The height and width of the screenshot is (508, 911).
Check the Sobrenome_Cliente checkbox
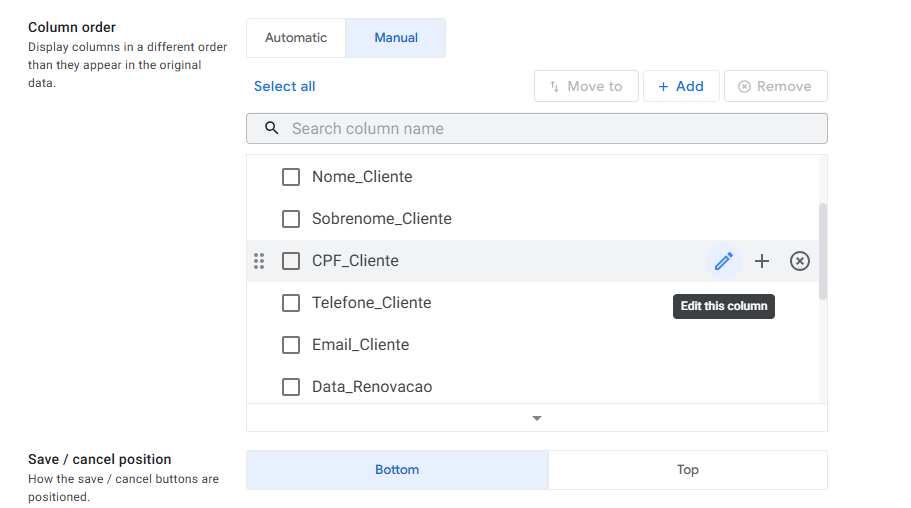click(291, 219)
